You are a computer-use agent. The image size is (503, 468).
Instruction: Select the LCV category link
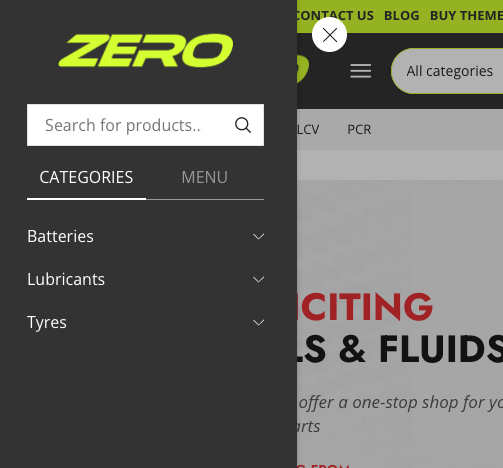pos(308,129)
